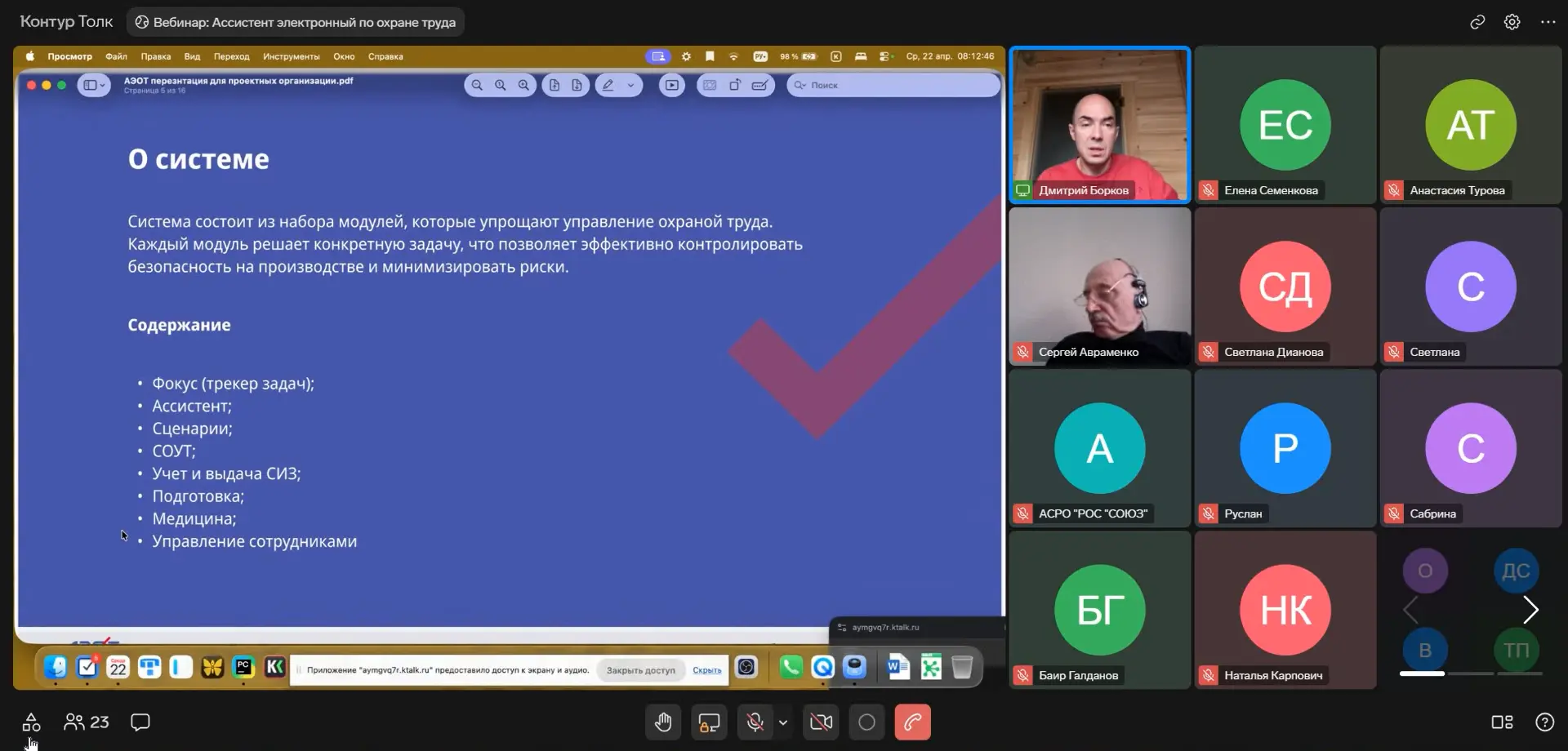Change the video layout view
Screen dimensions: 1568x751
[x=1502, y=722]
